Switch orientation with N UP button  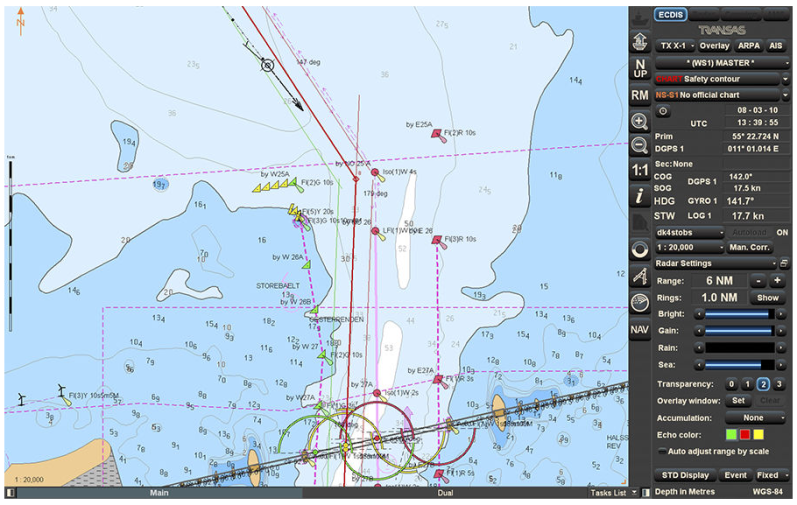pos(640,69)
